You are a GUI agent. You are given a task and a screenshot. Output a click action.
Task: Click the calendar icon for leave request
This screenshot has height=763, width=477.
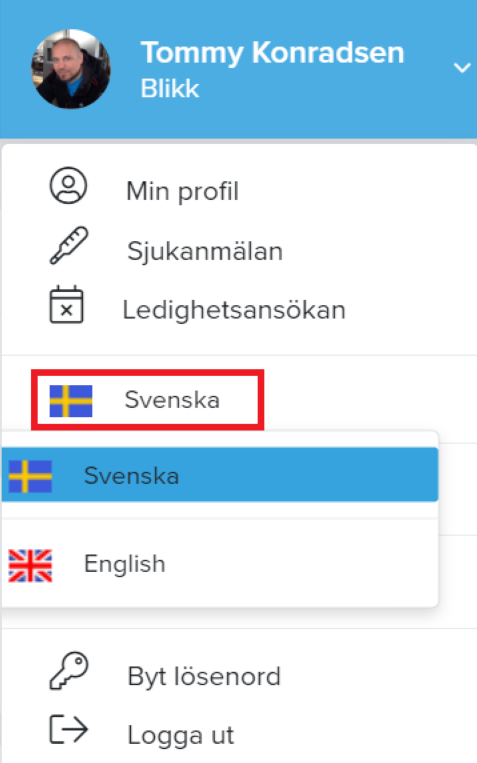67,305
